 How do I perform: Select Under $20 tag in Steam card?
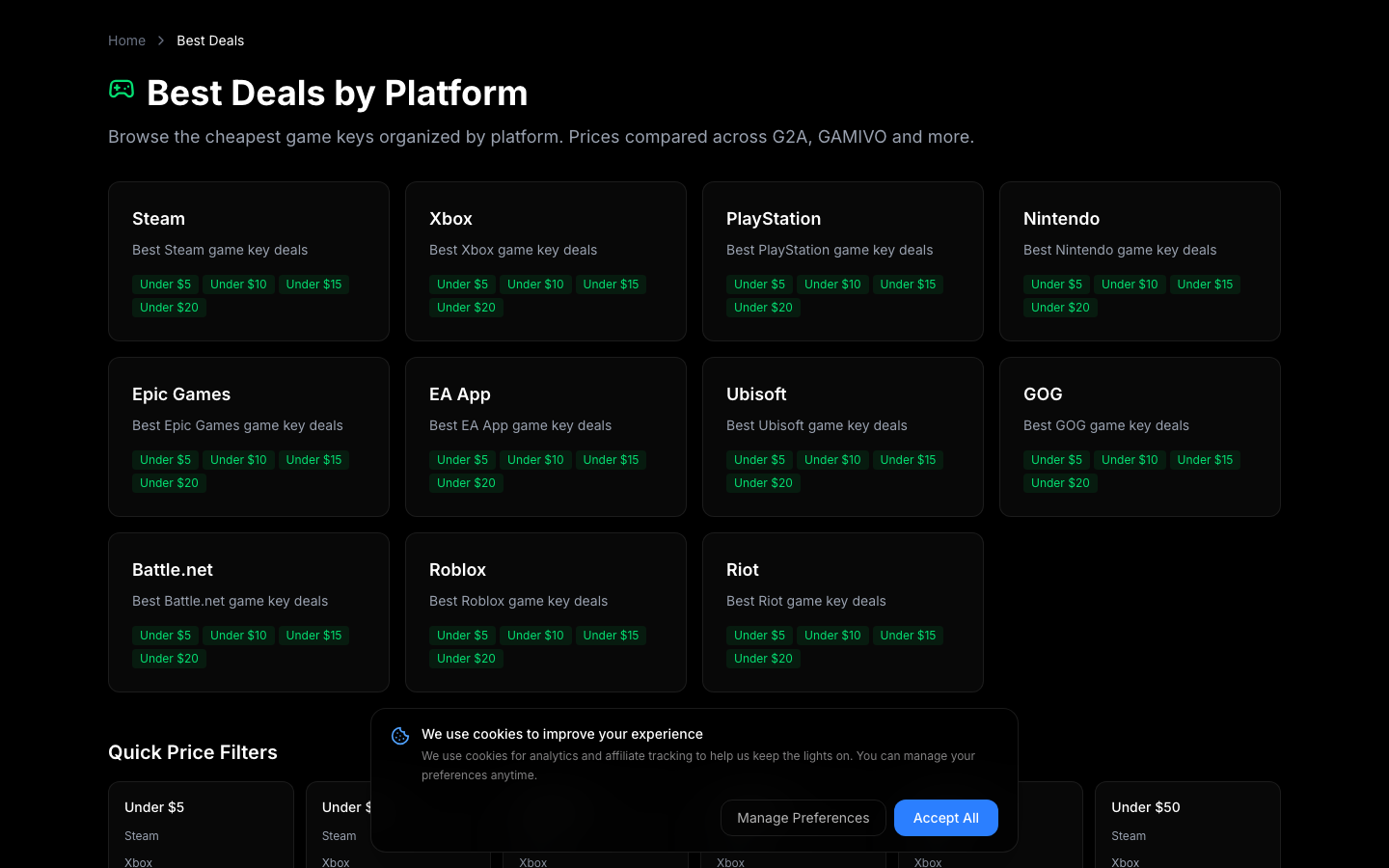click(169, 308)
